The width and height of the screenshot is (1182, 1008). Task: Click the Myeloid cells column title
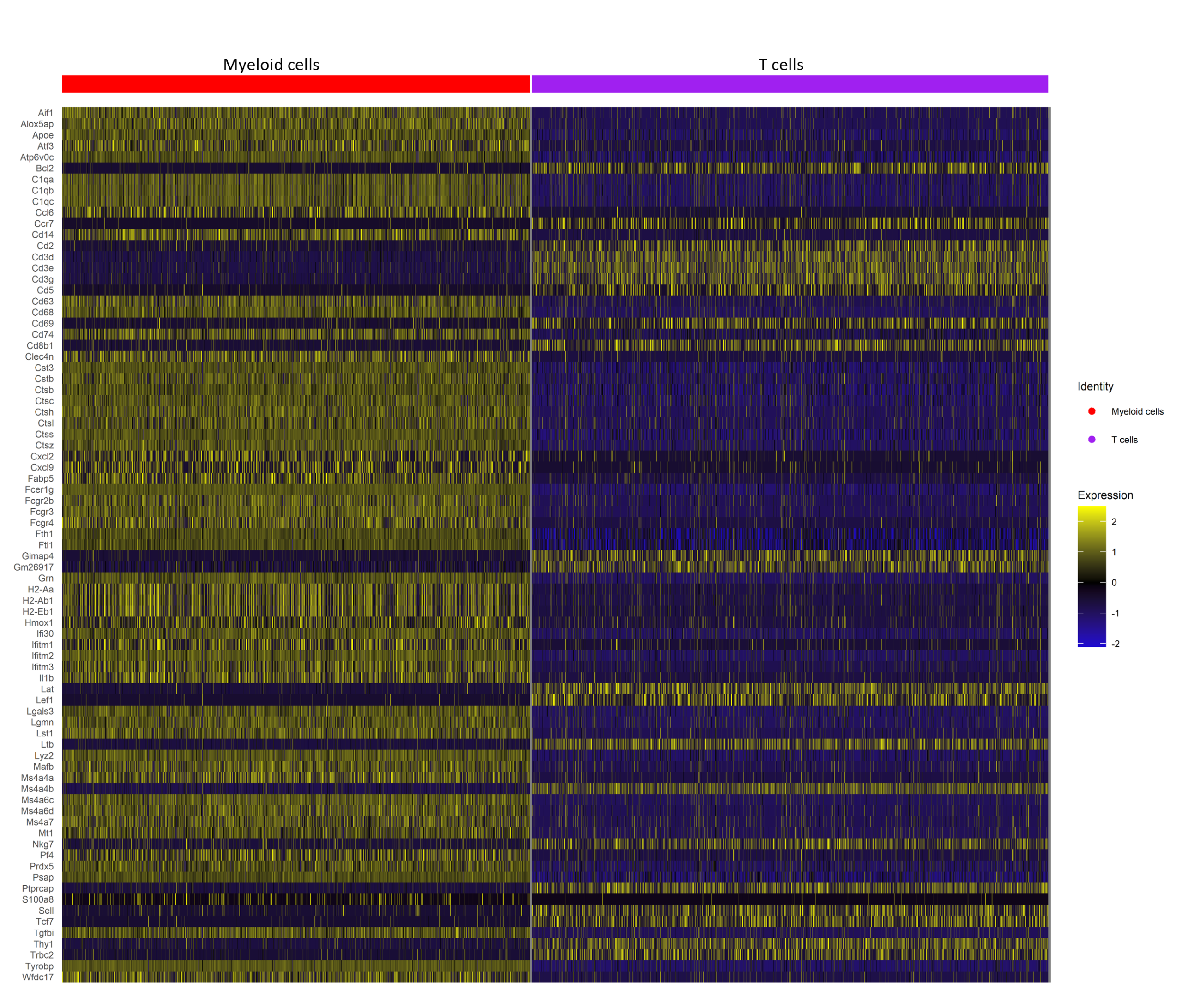(x=271, y=65)
